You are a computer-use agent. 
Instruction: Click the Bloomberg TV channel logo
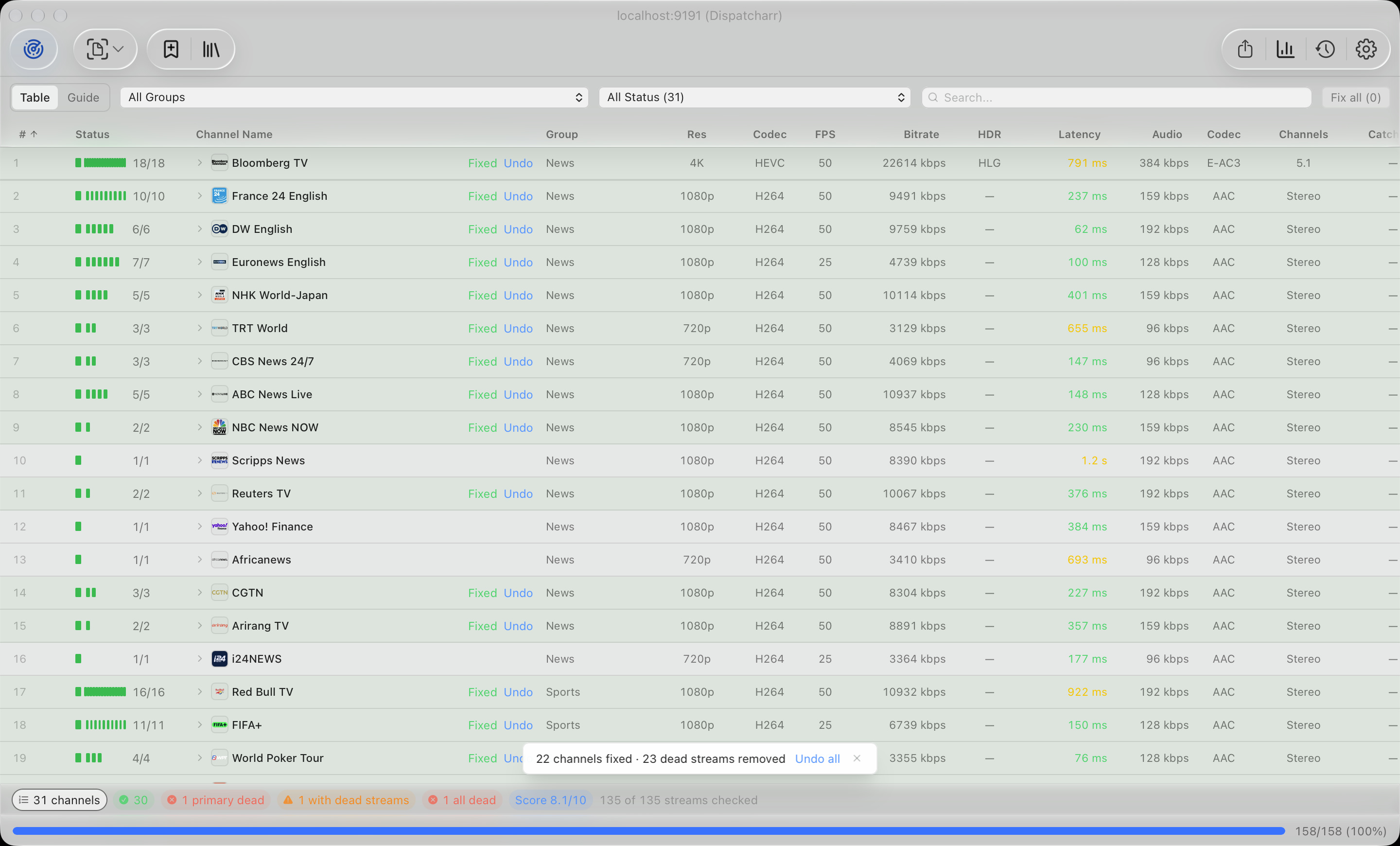pyautogui.click(x=219, y=162)
